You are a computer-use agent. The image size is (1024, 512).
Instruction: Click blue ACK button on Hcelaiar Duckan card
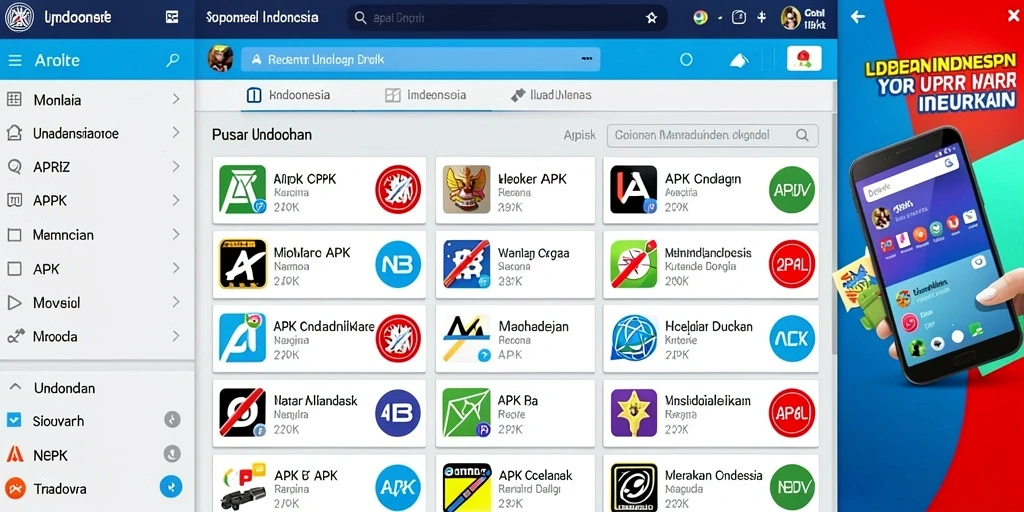792,338
